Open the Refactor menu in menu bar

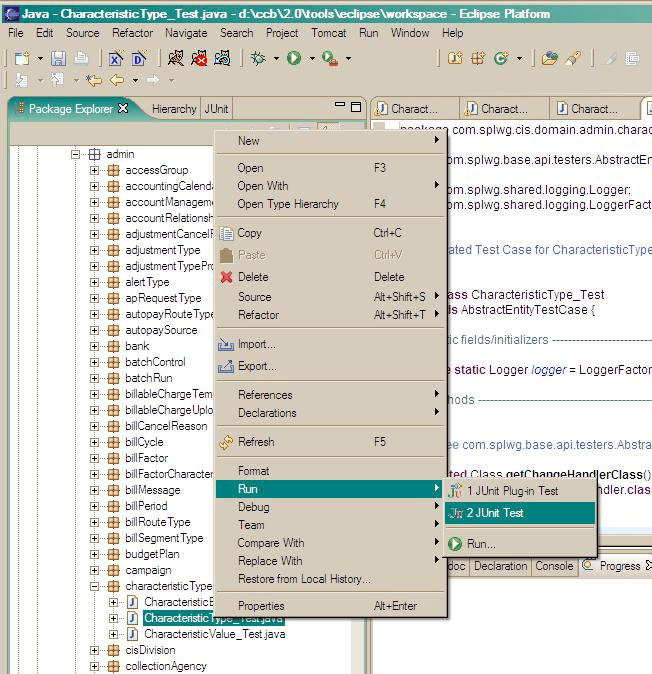tap(132, 33)
